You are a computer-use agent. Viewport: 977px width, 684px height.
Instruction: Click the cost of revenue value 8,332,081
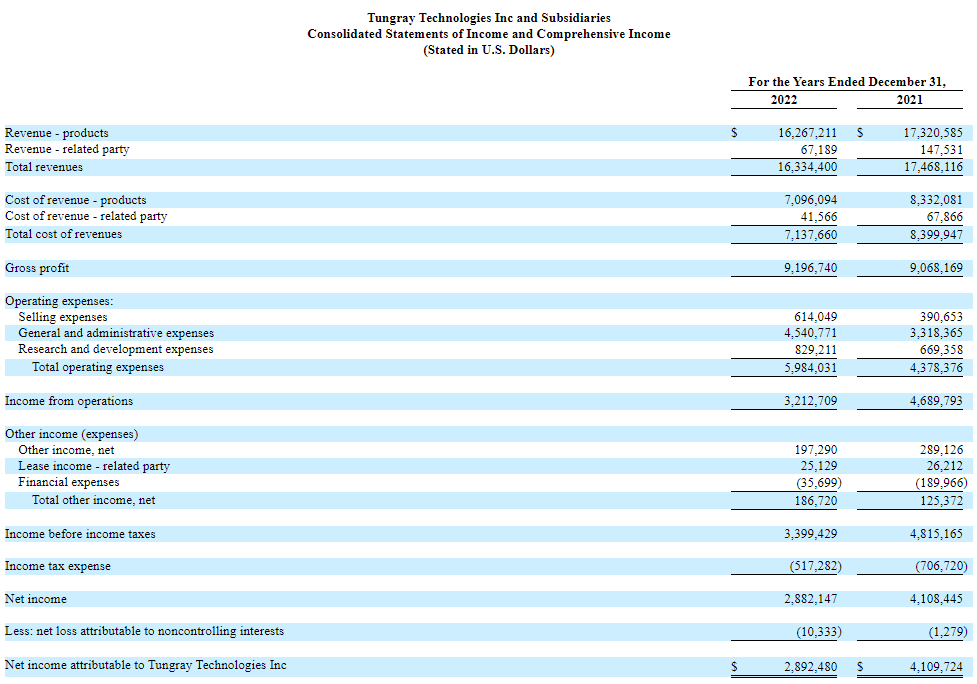point(936,200)
